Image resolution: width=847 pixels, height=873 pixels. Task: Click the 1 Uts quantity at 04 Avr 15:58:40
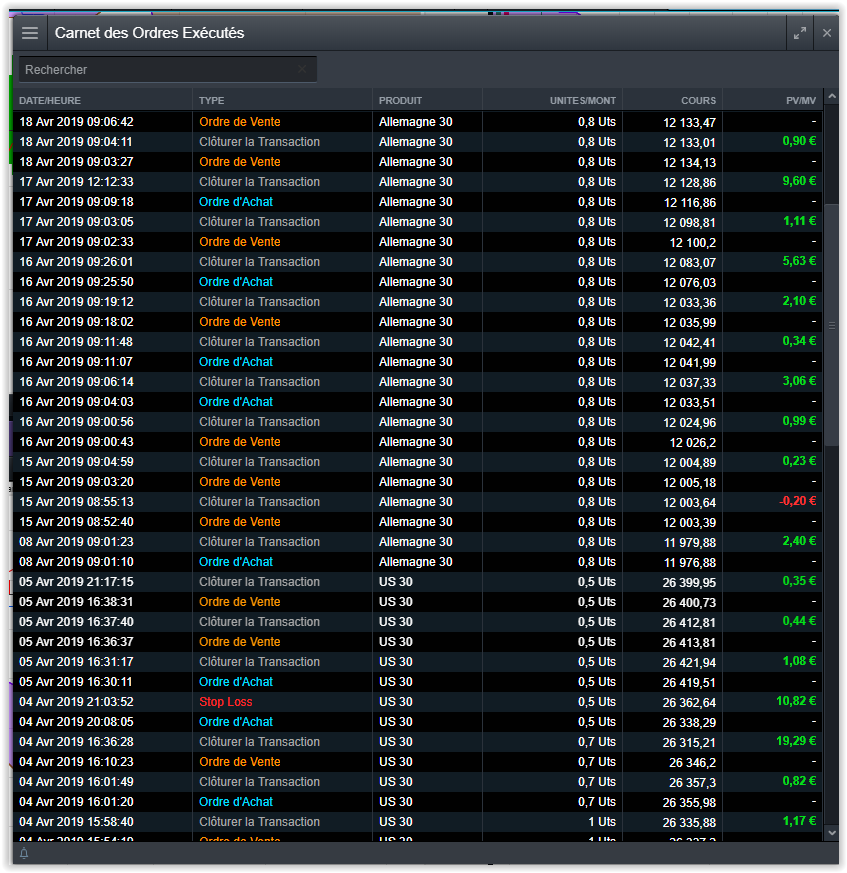(602, 822)
